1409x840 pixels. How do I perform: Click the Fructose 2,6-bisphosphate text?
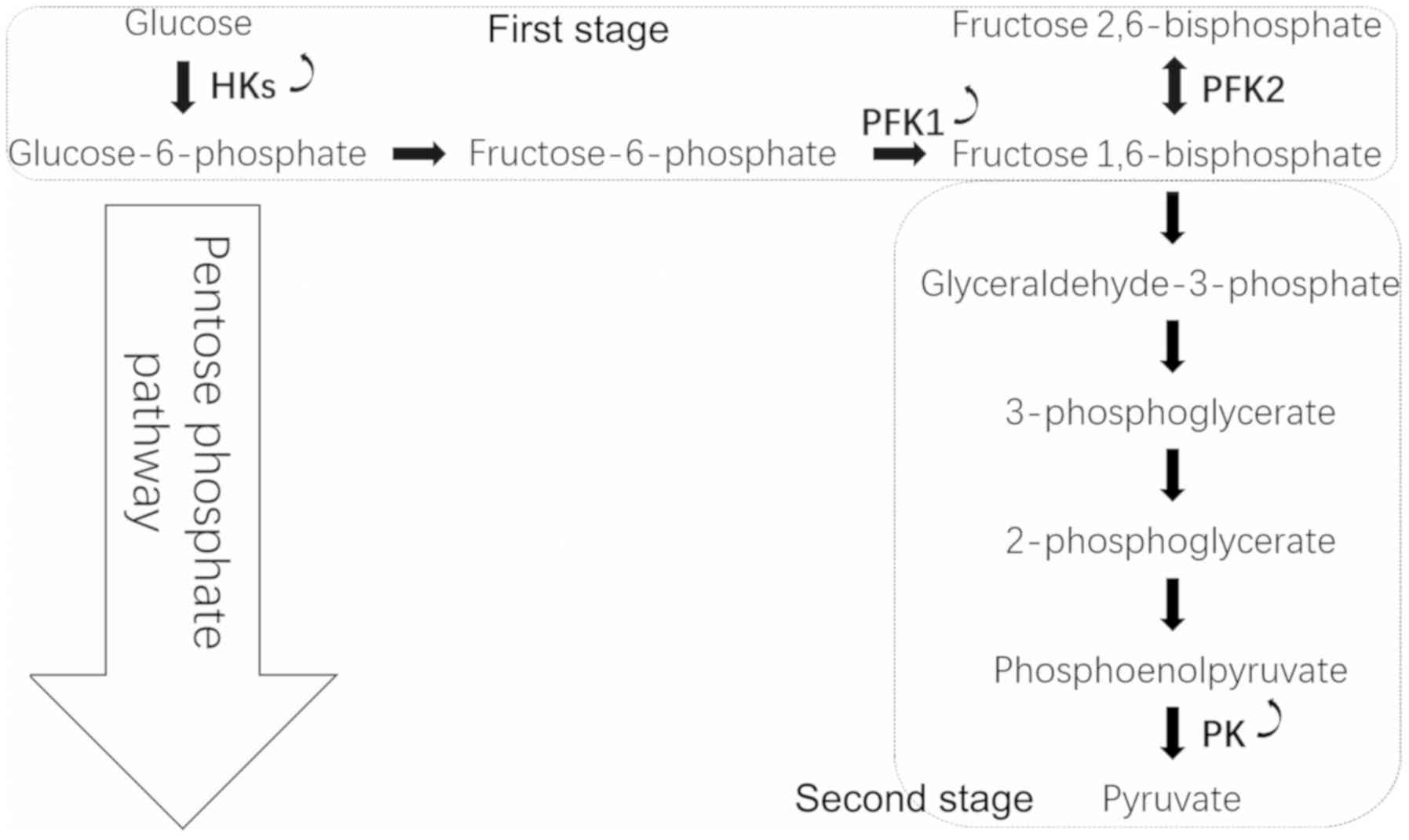[x=1166, y=25]
